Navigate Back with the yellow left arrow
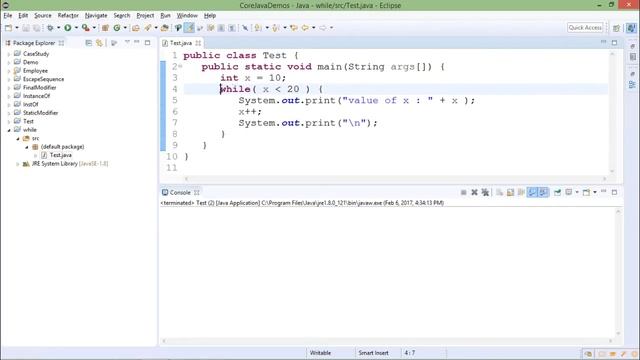The image size is (640, 360). pos(305,28)
